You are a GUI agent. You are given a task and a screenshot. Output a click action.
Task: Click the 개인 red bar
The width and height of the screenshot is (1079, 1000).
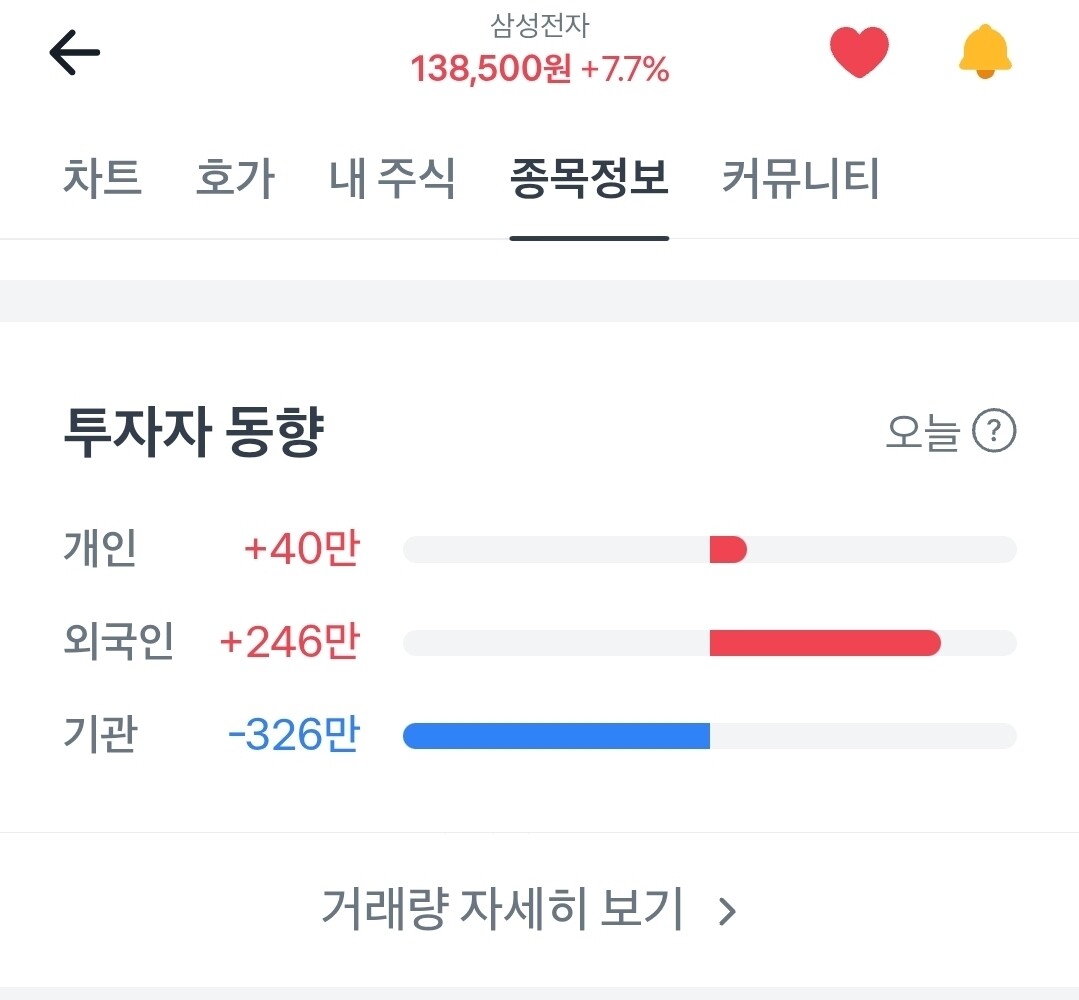coord(728,549)
